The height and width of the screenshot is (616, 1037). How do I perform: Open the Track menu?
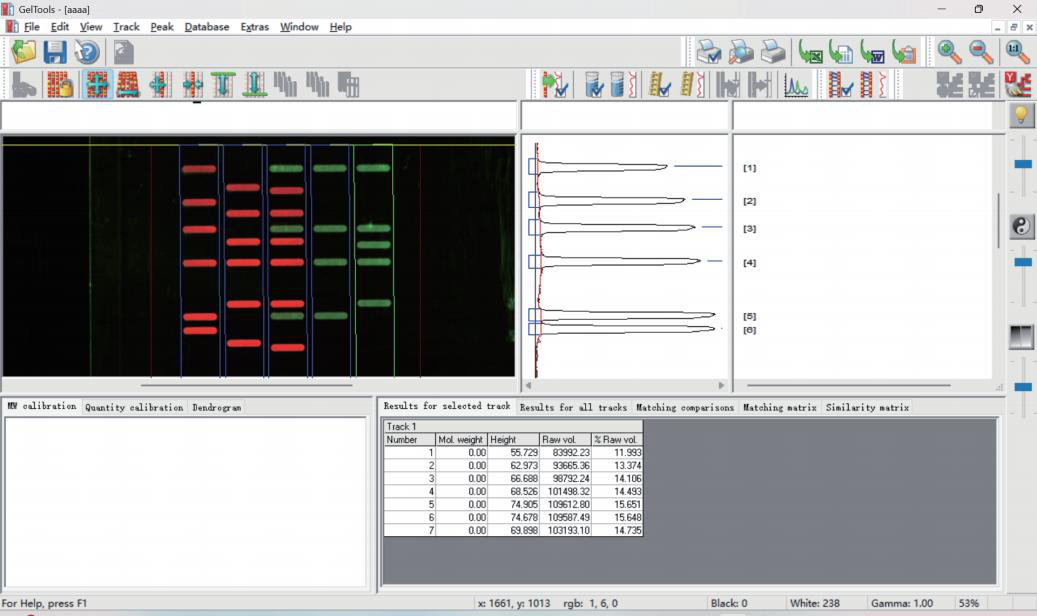126,27
